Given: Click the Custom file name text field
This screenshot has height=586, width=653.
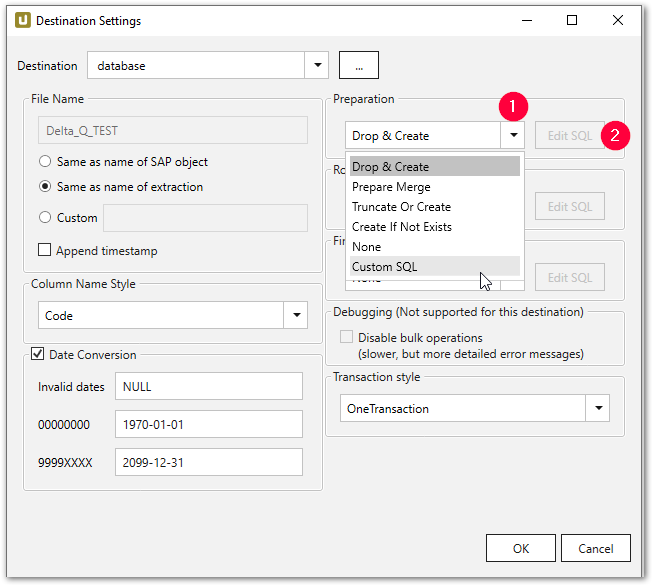Looking at the screenshot, I should 205,218.
